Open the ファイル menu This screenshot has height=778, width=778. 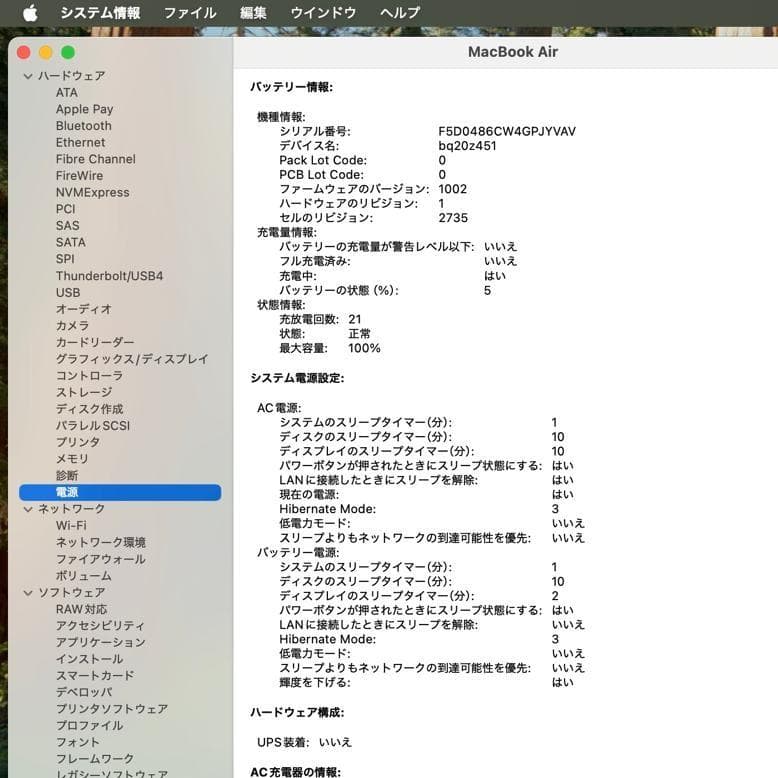190,12
